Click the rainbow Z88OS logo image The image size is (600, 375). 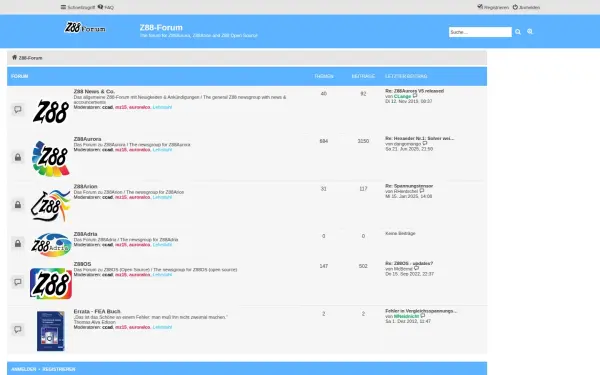pyautogui.click(x=51, y=284)
